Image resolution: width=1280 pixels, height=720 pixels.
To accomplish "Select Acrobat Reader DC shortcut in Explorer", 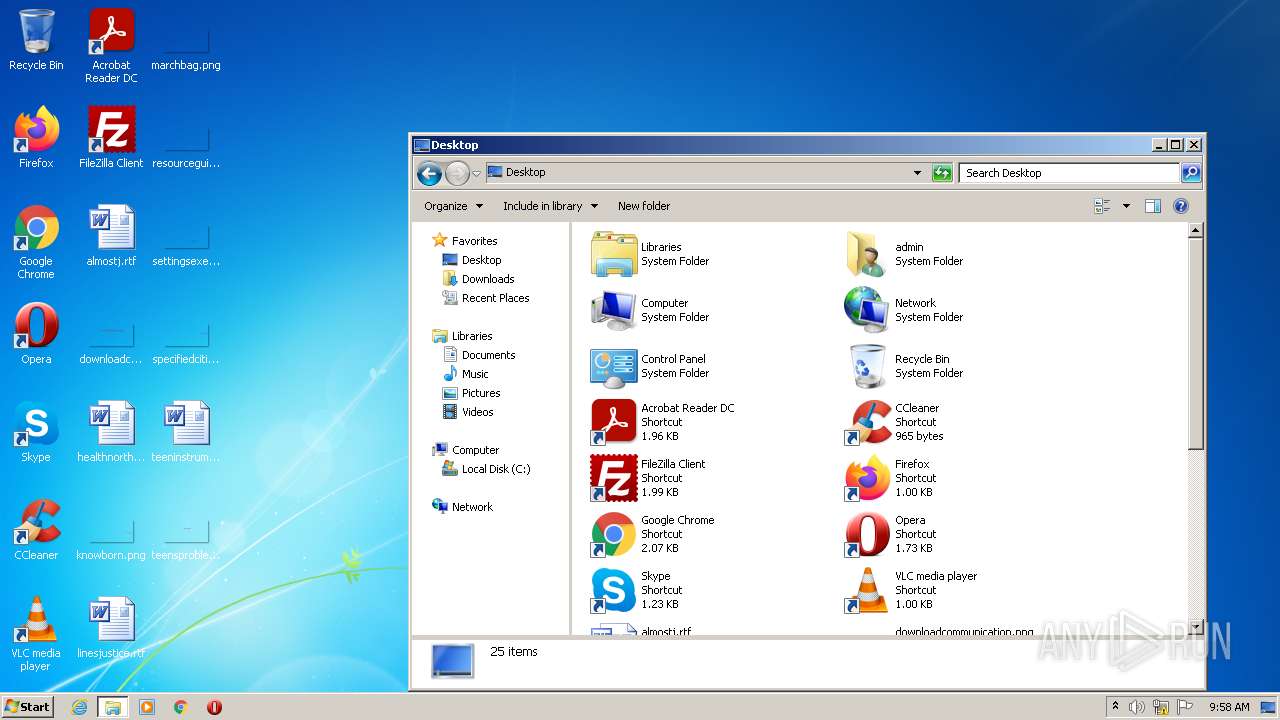I will (614, 422).
